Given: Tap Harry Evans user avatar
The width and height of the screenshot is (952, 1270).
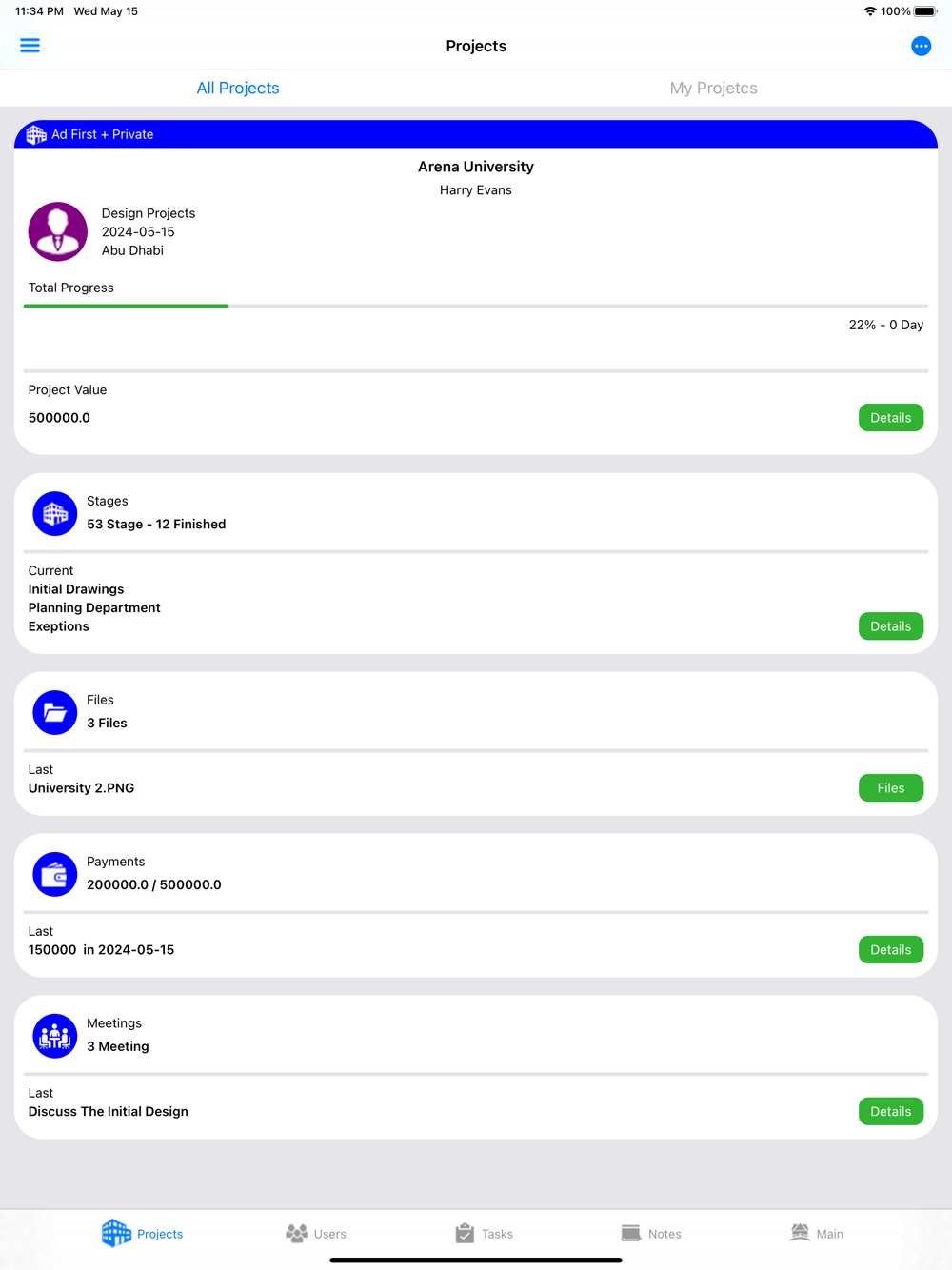Looking at the screenshot, I should point(58,231).
